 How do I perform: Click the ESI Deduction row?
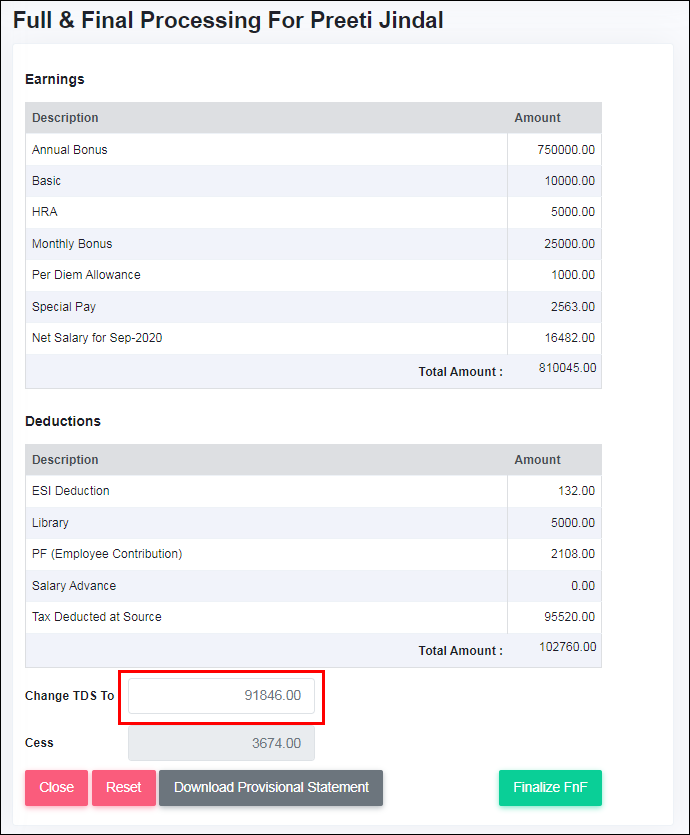314,491
